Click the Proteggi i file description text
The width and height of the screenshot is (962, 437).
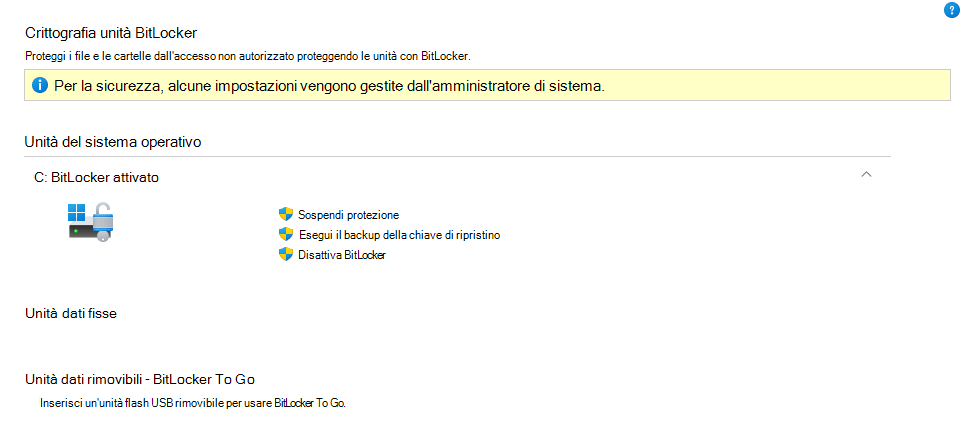[248, 56]
